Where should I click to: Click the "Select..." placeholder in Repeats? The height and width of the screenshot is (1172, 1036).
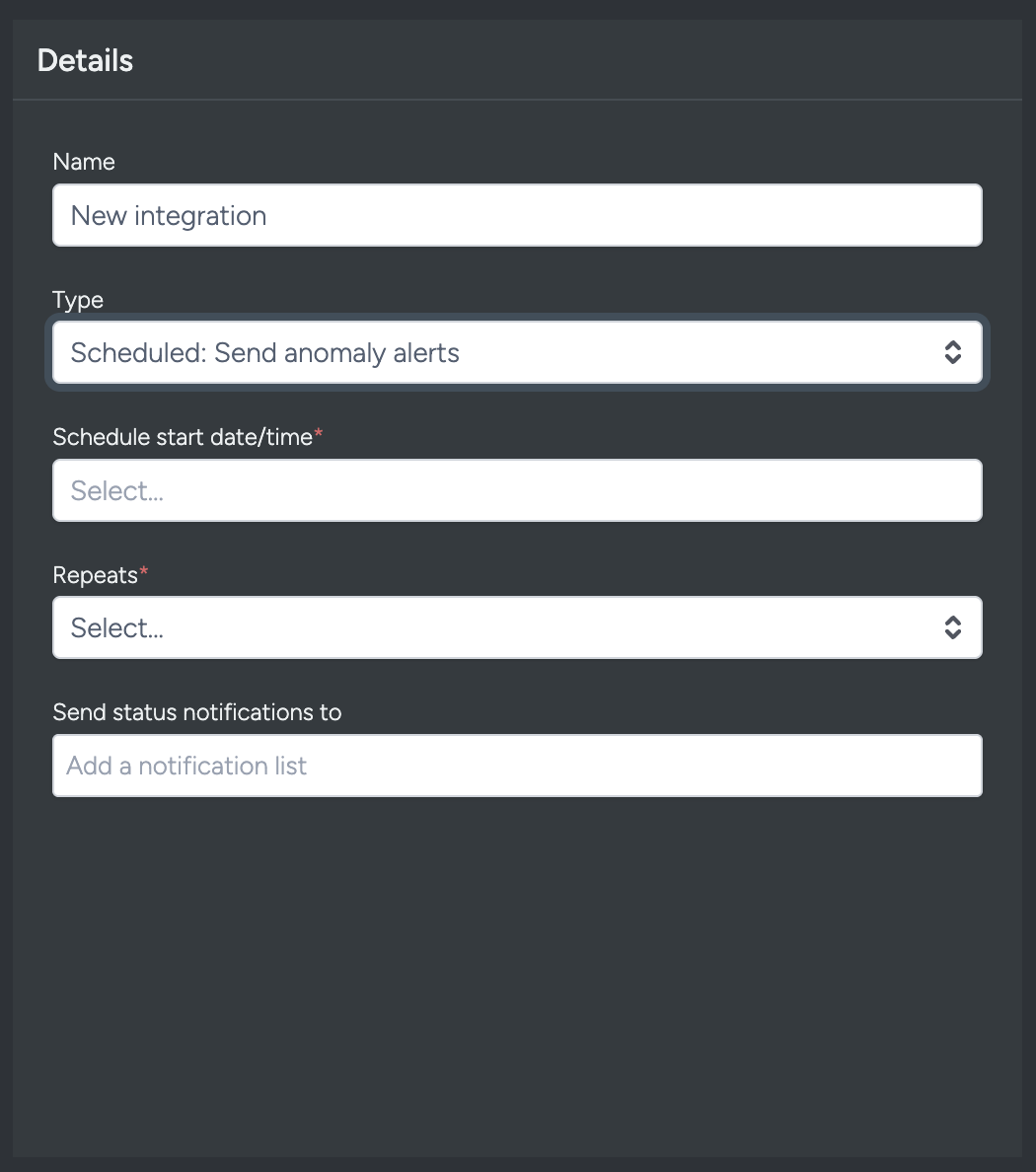pos(117,627)
